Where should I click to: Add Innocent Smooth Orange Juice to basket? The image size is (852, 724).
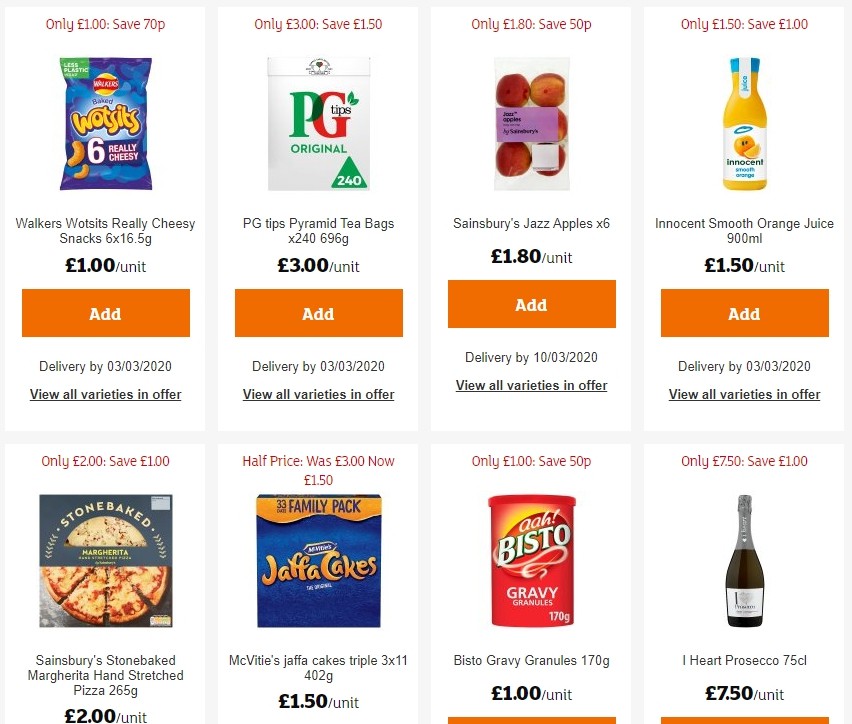coord(744,313)
